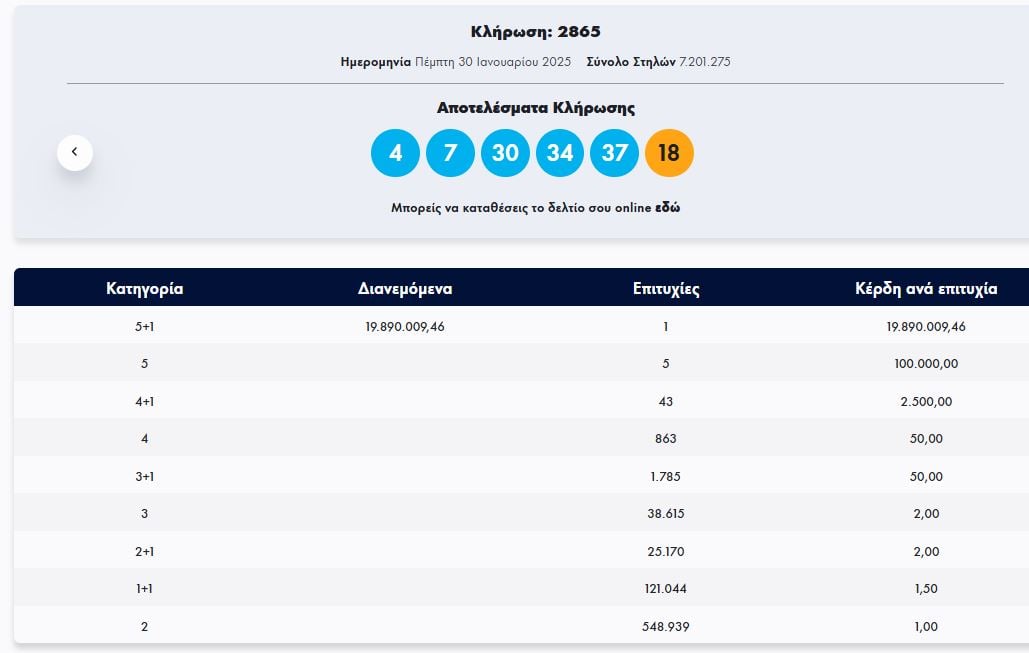Image resolution: width=1029 pixels, height=653 pixels.
Task: Select the blue ball numbered 7
Action: click(450, 153)
